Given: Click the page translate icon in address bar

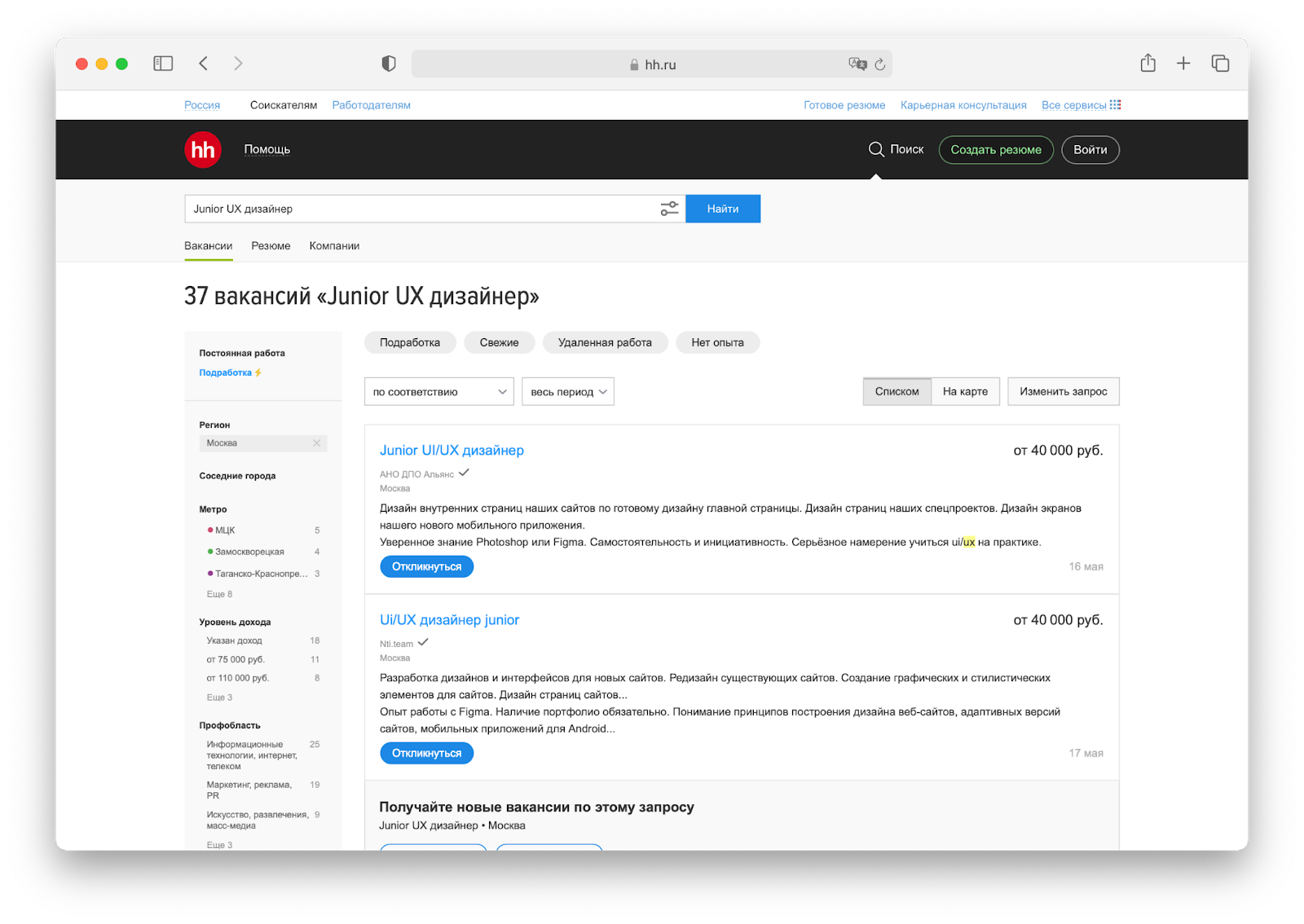Looking at the screenshot, I should [857, 64].
